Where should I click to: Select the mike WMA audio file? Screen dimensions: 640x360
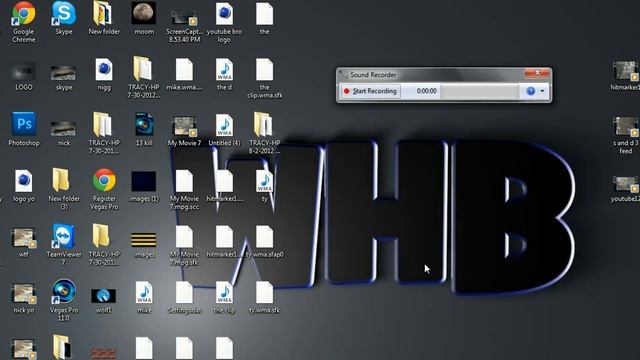(144, 292)
